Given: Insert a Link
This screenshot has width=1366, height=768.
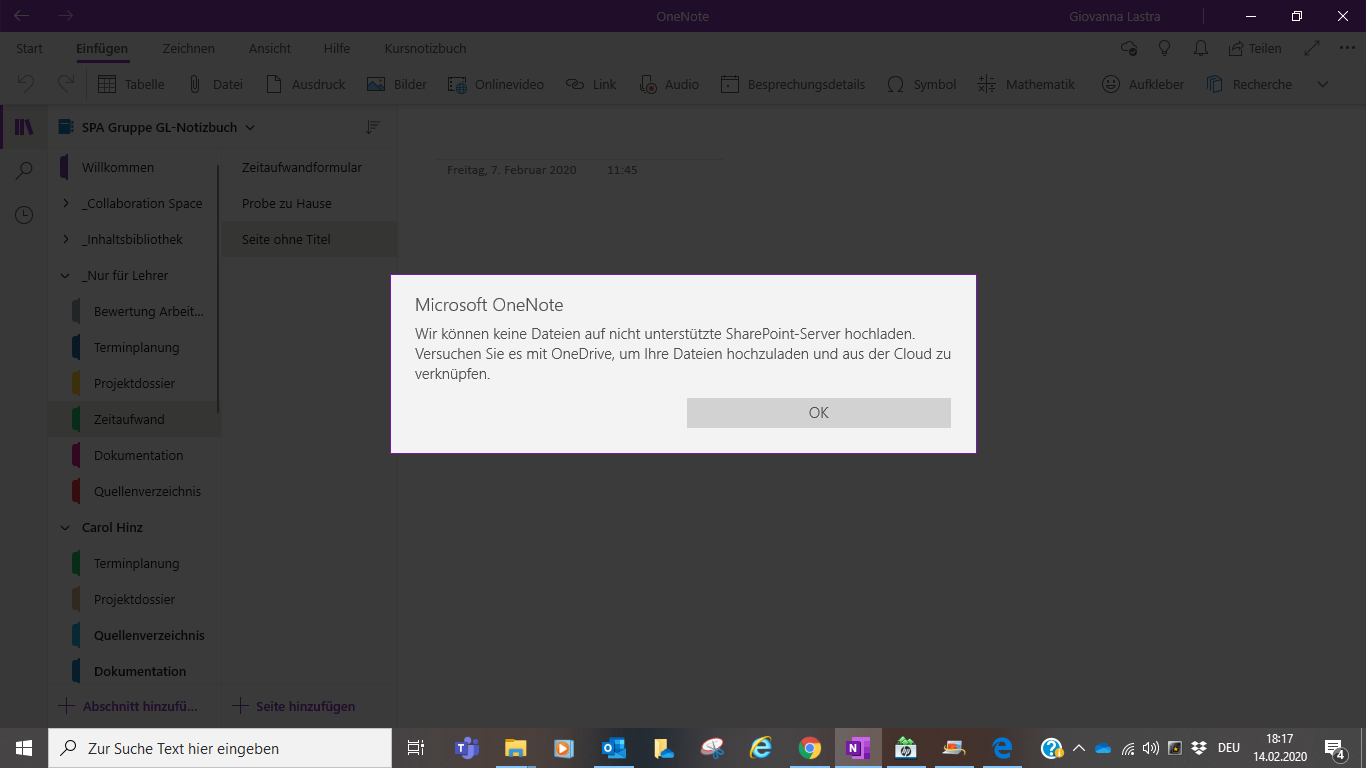Looking at the screenshot, I should (591, 85).
